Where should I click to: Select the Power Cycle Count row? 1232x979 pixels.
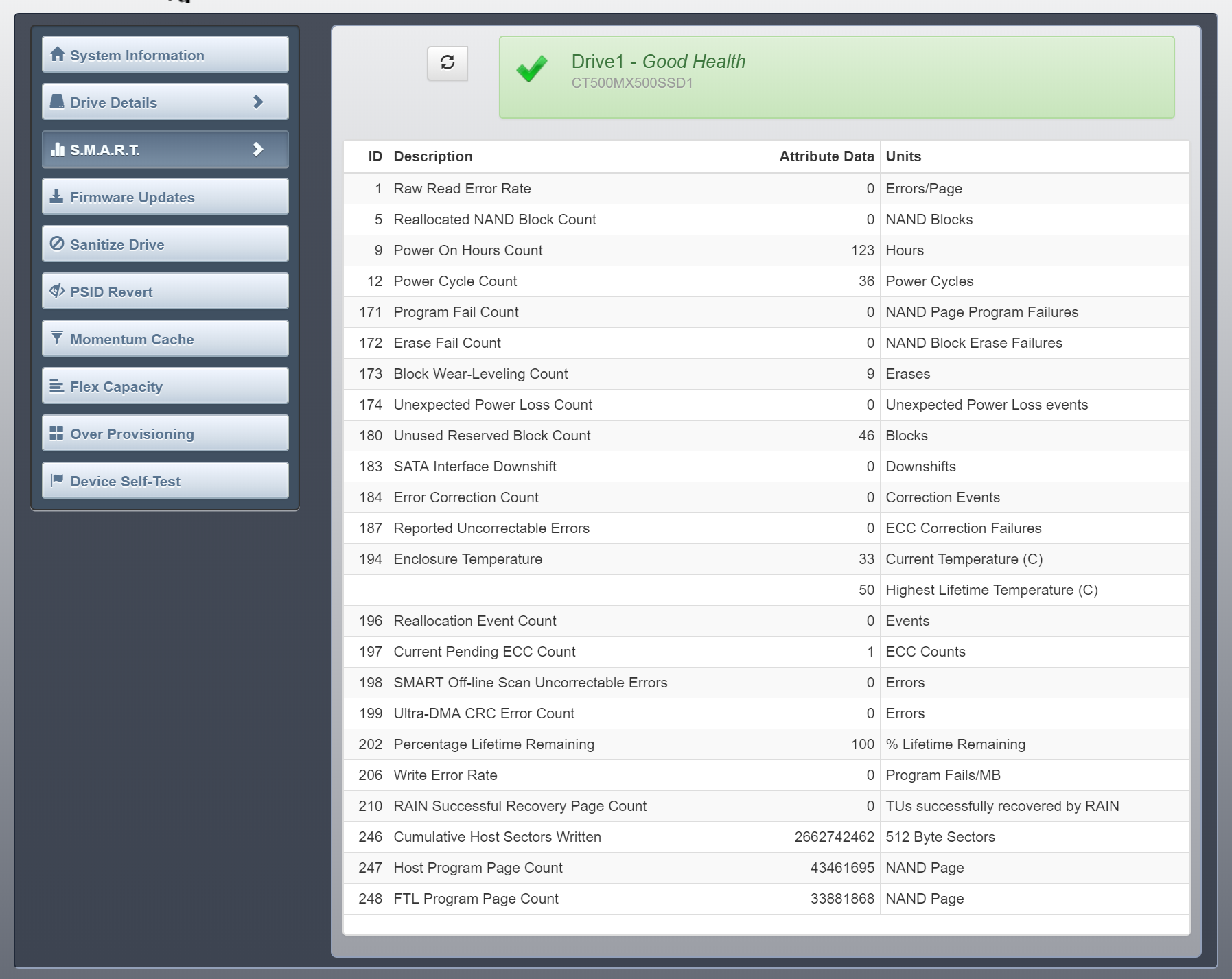[766, 281]
